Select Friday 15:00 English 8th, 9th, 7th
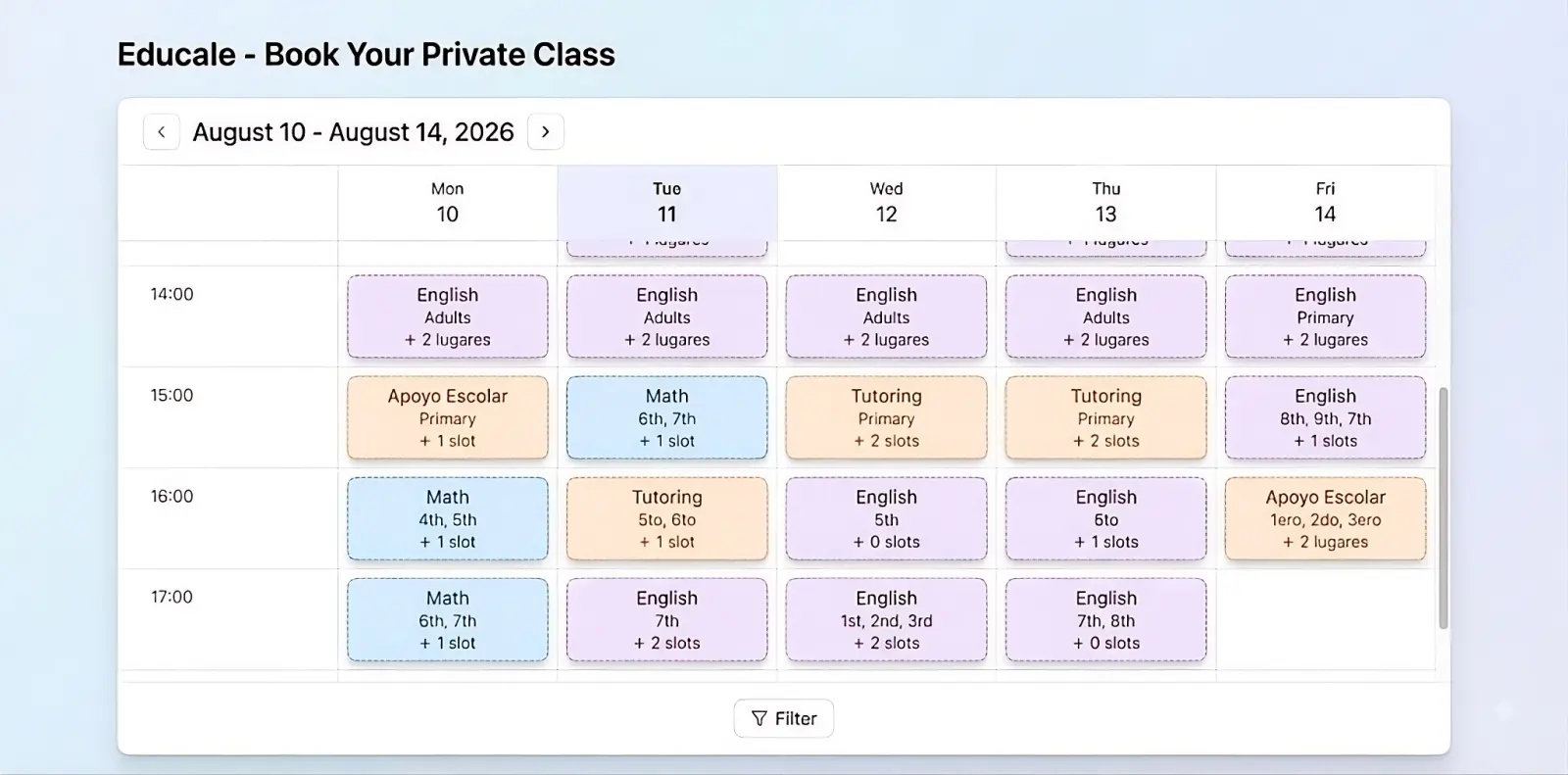This screenshot has width=1568, height=775. 1326,417
